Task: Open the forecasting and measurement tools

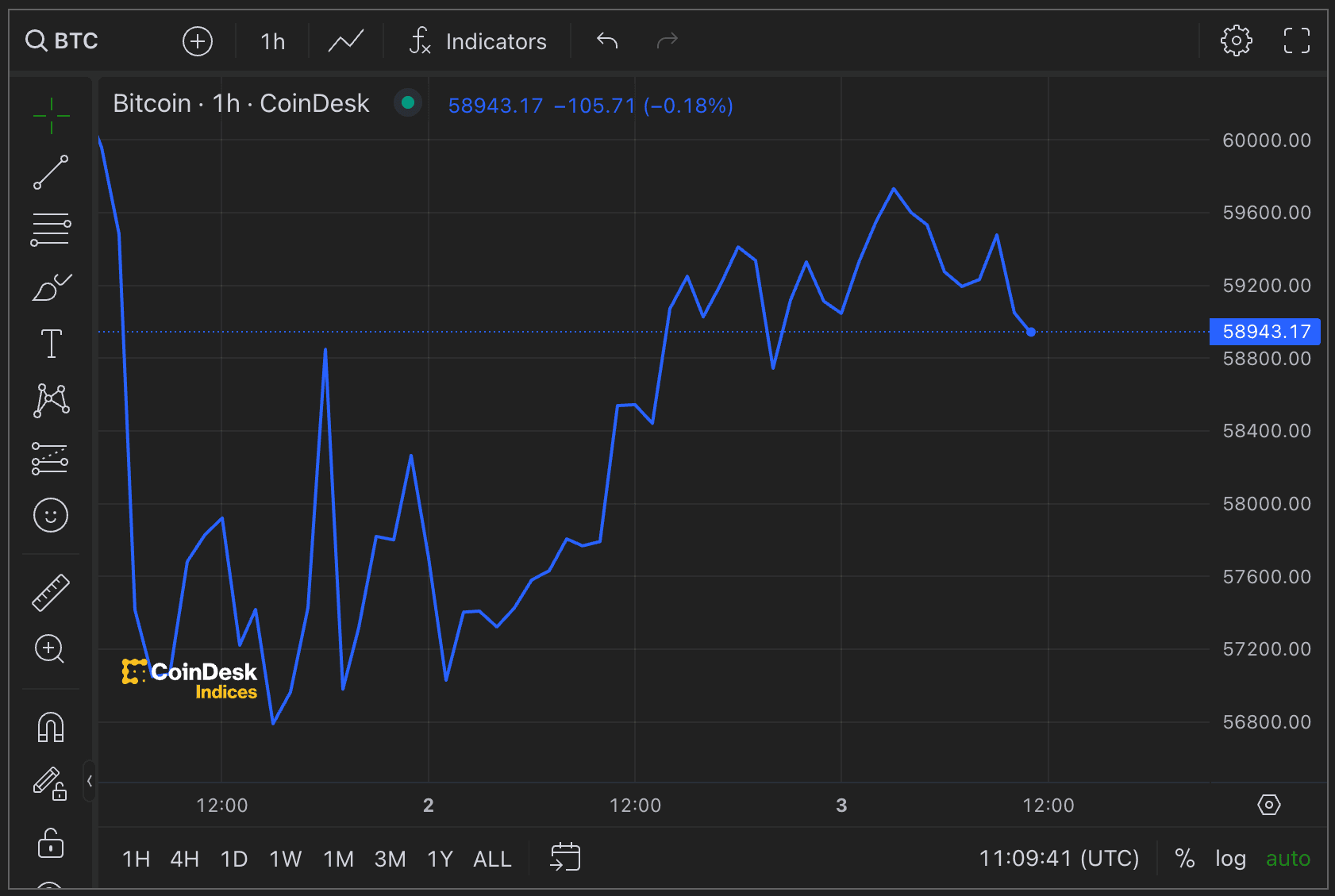Action: [50, 459]
